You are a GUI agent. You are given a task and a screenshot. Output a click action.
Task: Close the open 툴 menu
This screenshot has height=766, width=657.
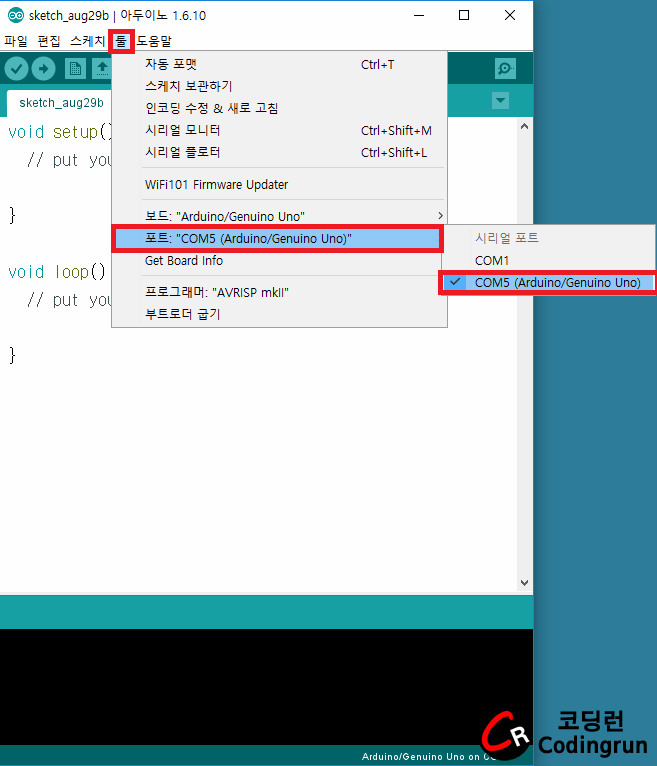pos(121,41)
